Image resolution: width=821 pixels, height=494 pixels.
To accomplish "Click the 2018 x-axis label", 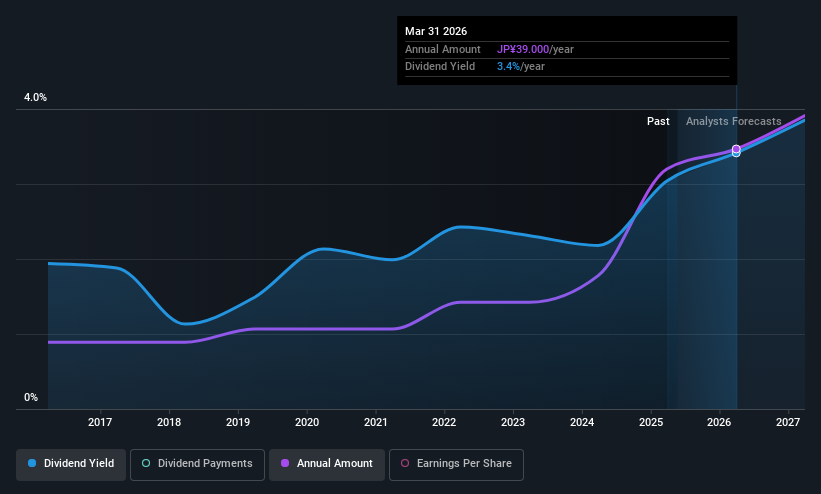I will [x=169, y=422].
